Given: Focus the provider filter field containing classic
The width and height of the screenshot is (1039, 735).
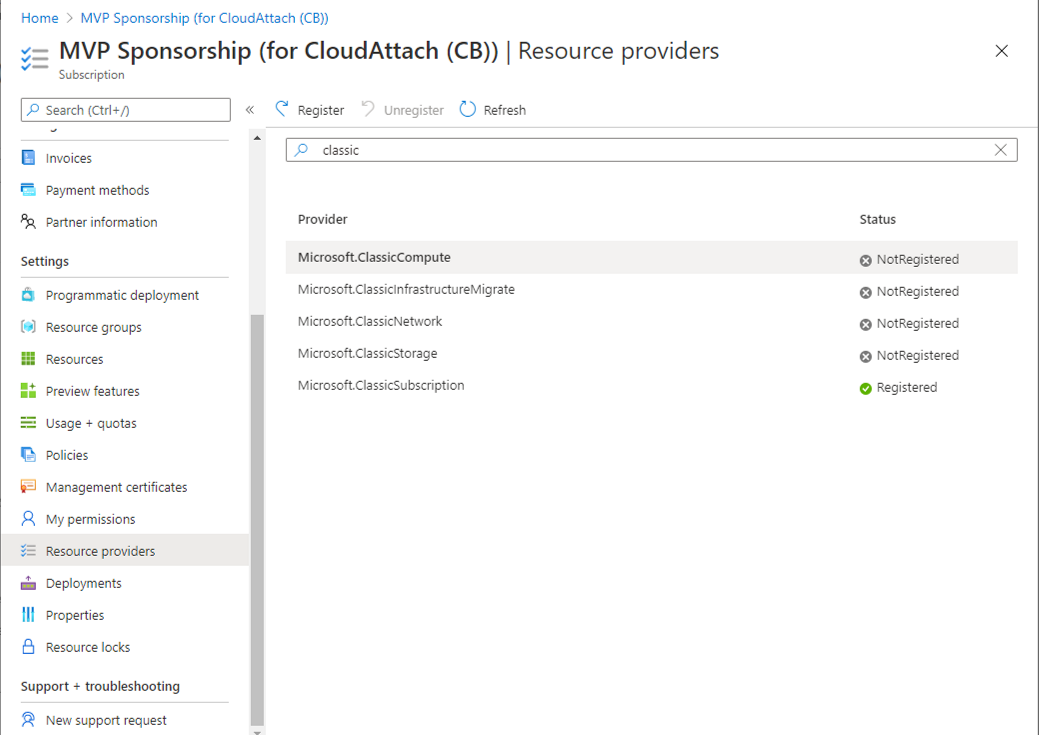Looking at the screenshot, I should tap(651, 150).
